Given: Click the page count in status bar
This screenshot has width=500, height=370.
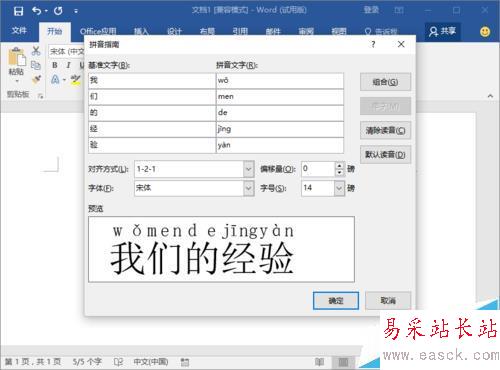Looking at the screenshot, I should click(33, 362).
